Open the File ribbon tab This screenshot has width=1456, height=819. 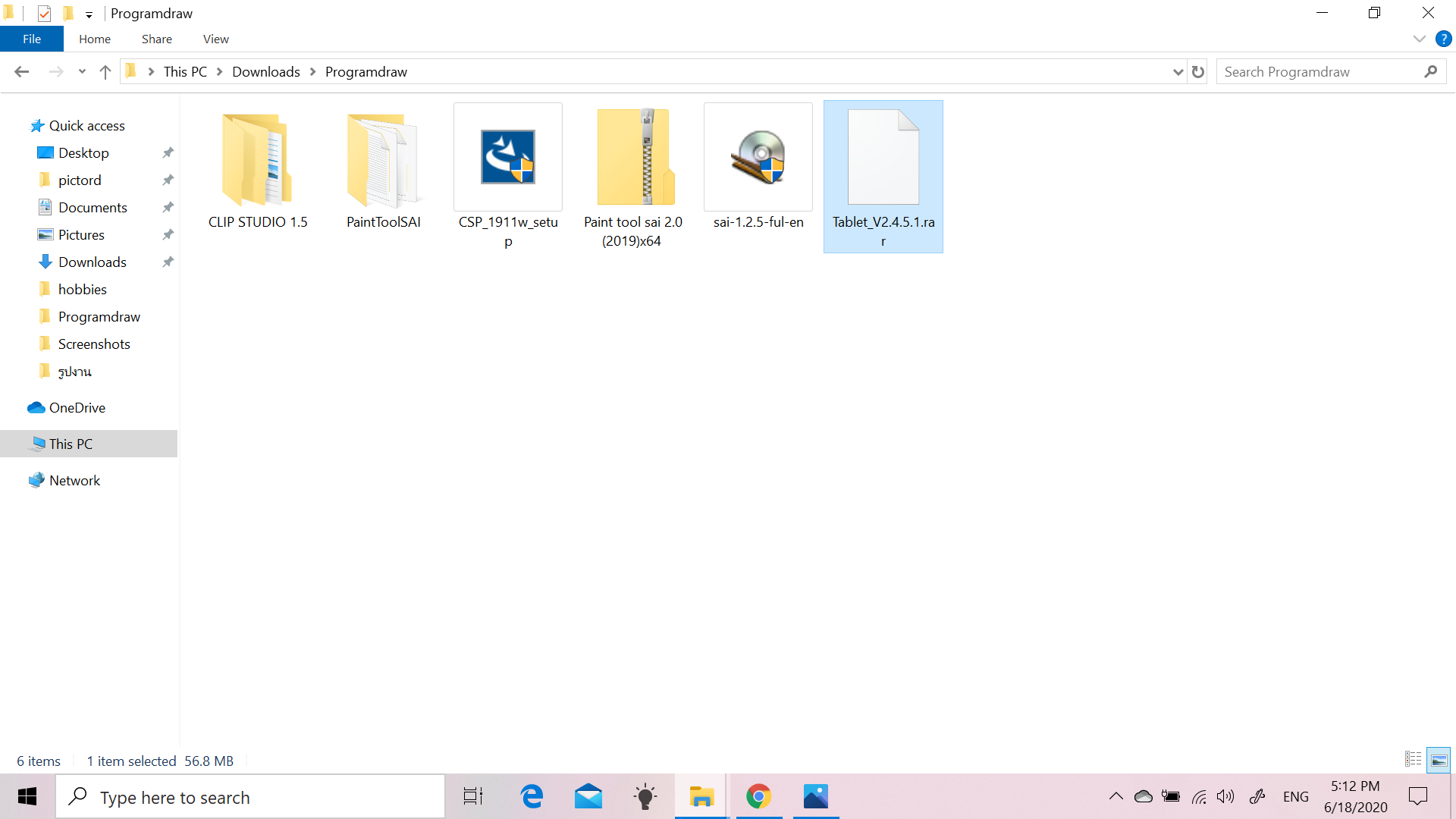[32, 39]
